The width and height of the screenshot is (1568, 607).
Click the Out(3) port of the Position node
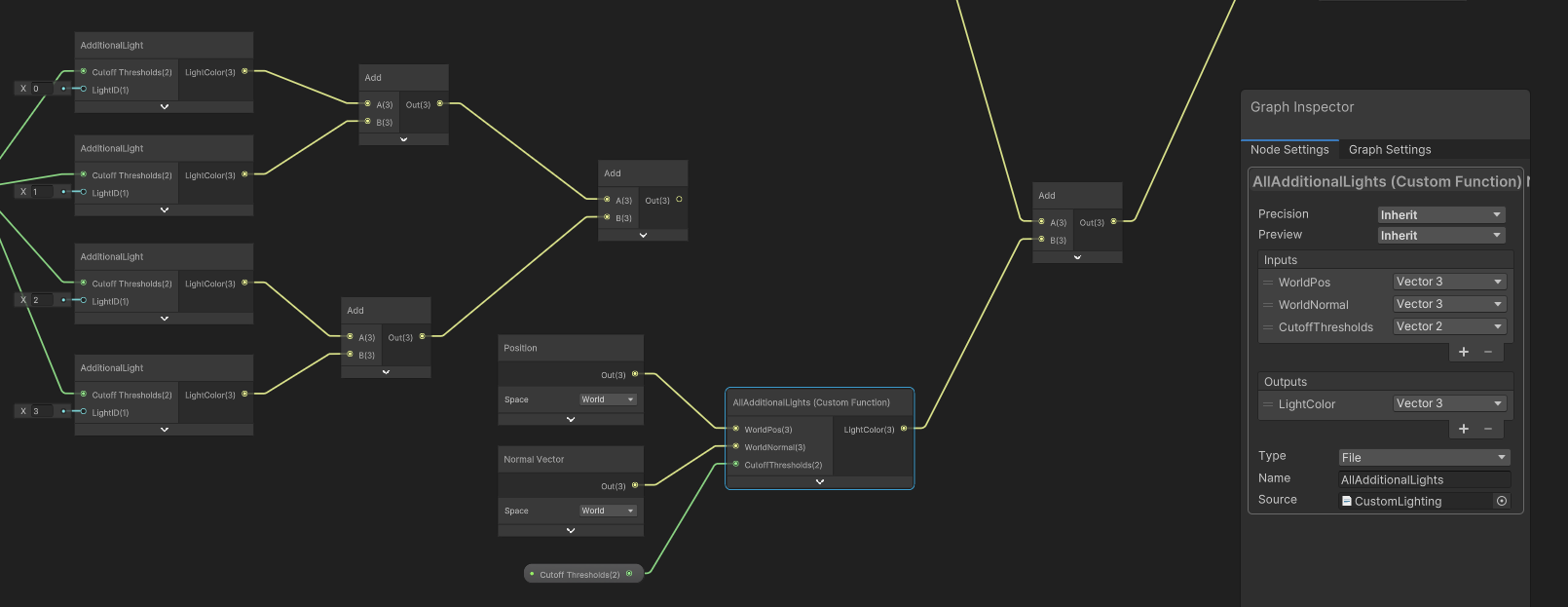(x=635, y=374)
